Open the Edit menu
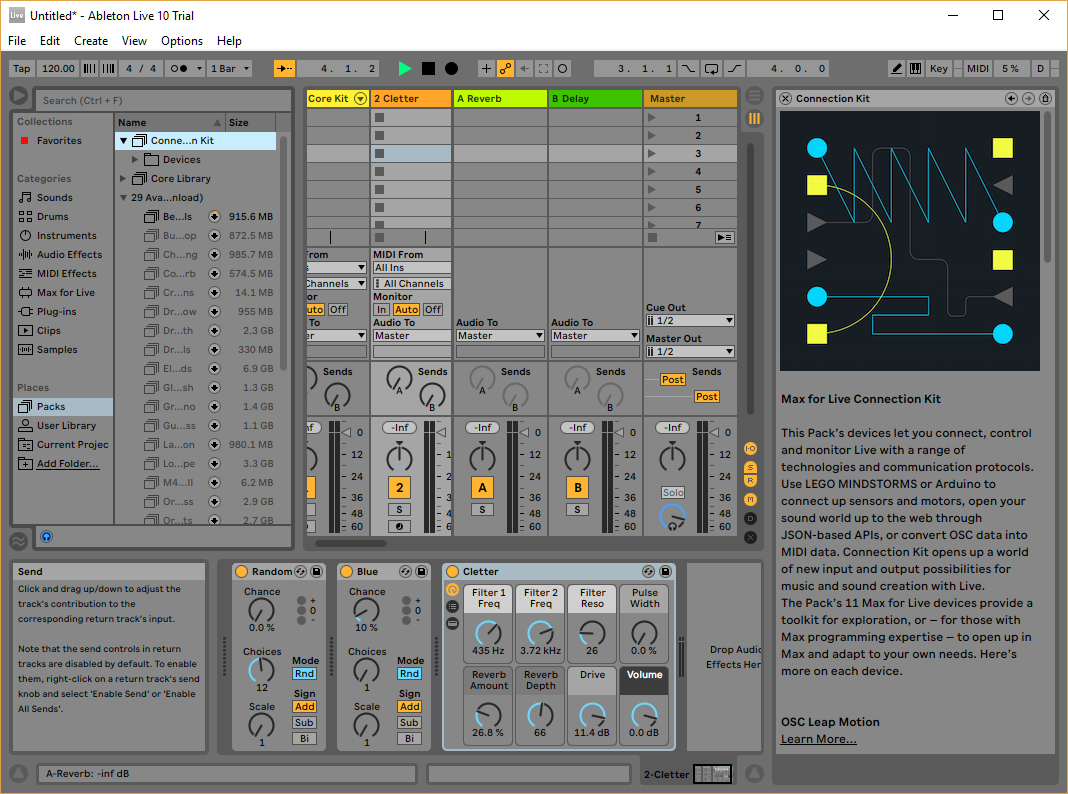Screen dimensions: 1068x794 click(x=50, y=41)
